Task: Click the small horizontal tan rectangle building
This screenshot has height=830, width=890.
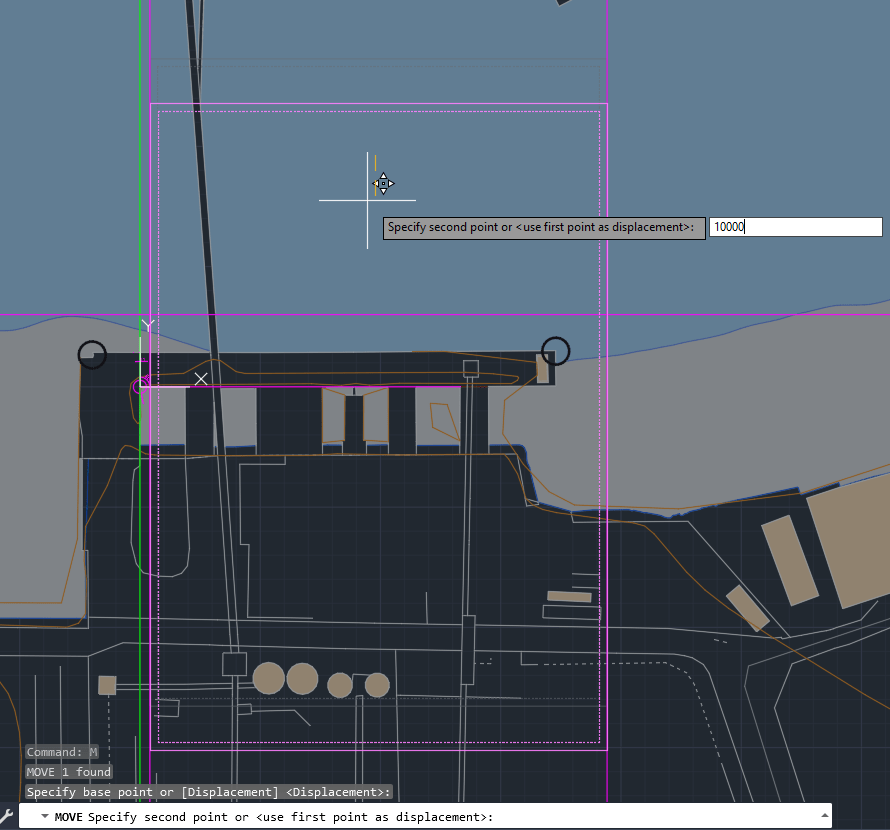Action: click(x=569, y=597)
